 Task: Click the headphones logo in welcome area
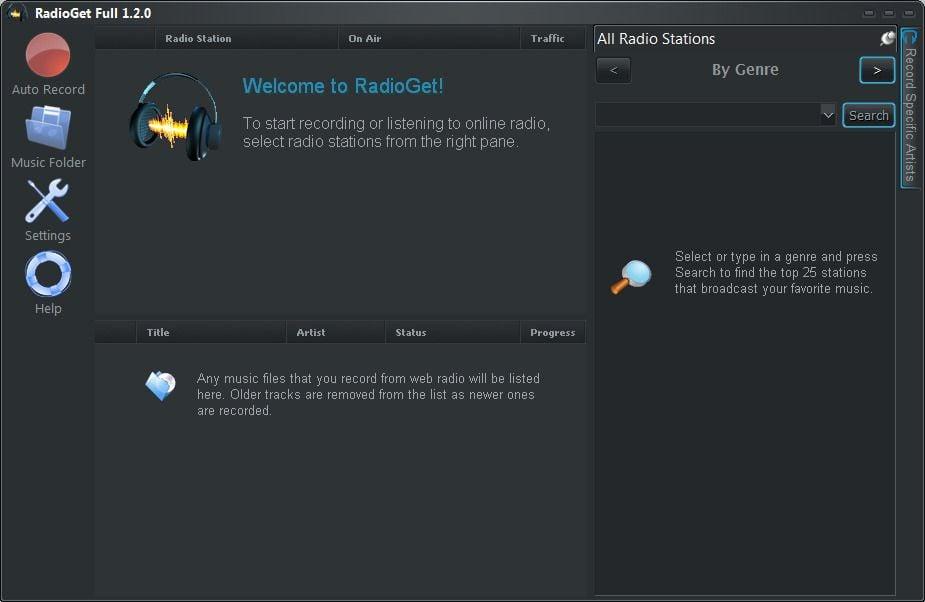click(175, 117)
